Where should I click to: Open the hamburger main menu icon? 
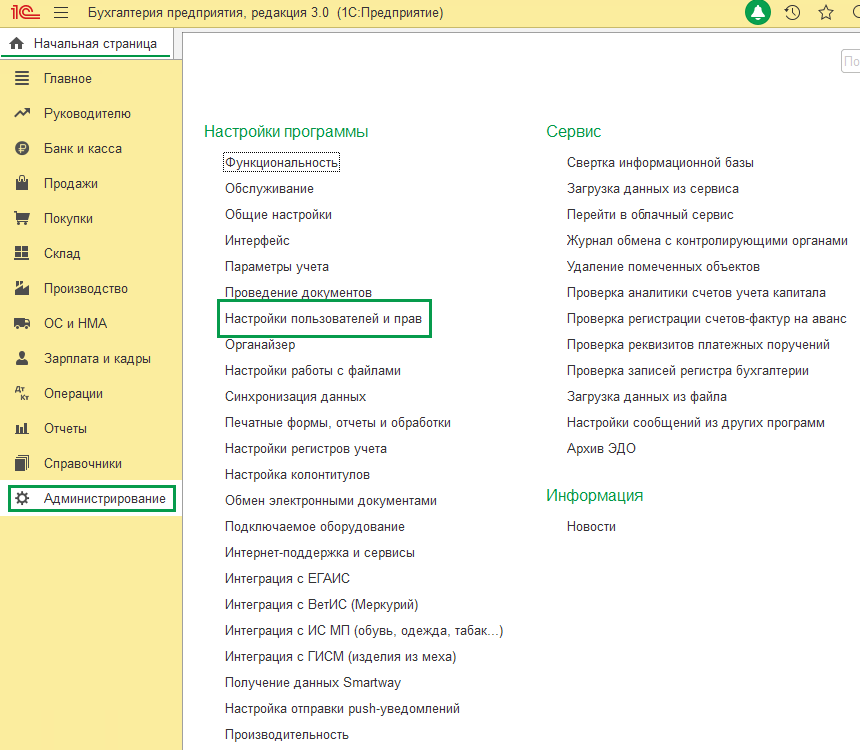coord(61,12)
